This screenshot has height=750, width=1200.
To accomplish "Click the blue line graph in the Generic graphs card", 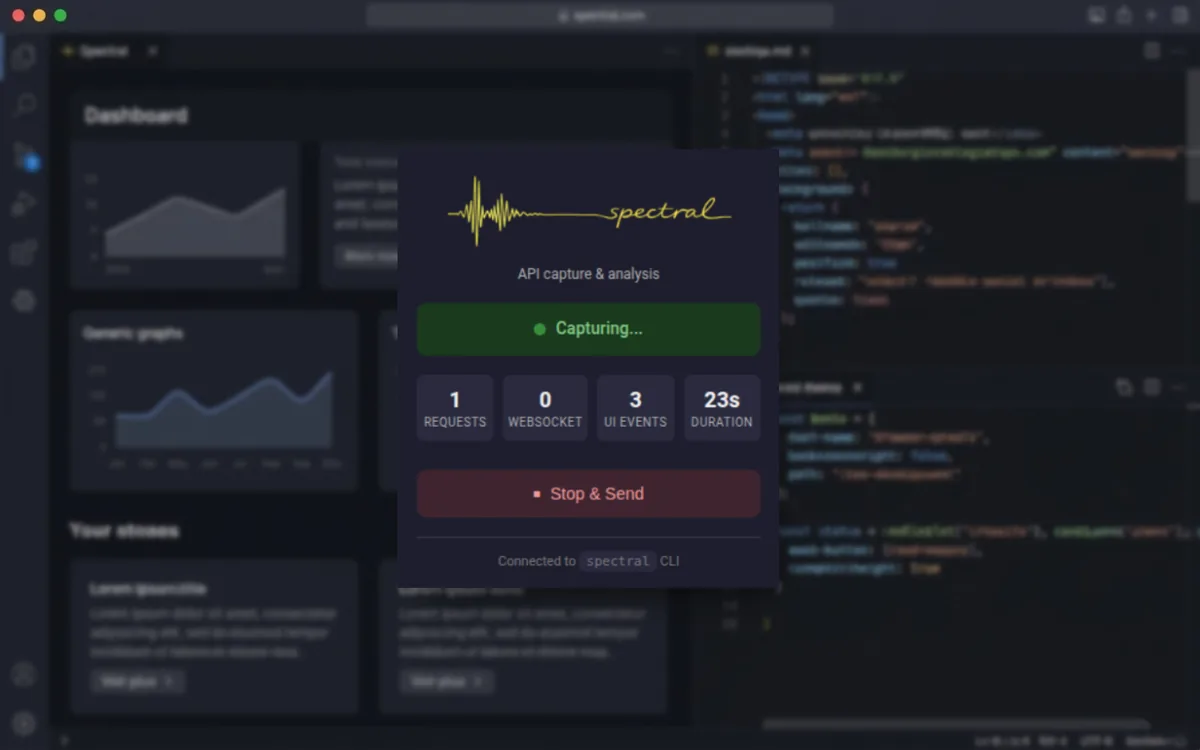I will [x=224, y=409].
